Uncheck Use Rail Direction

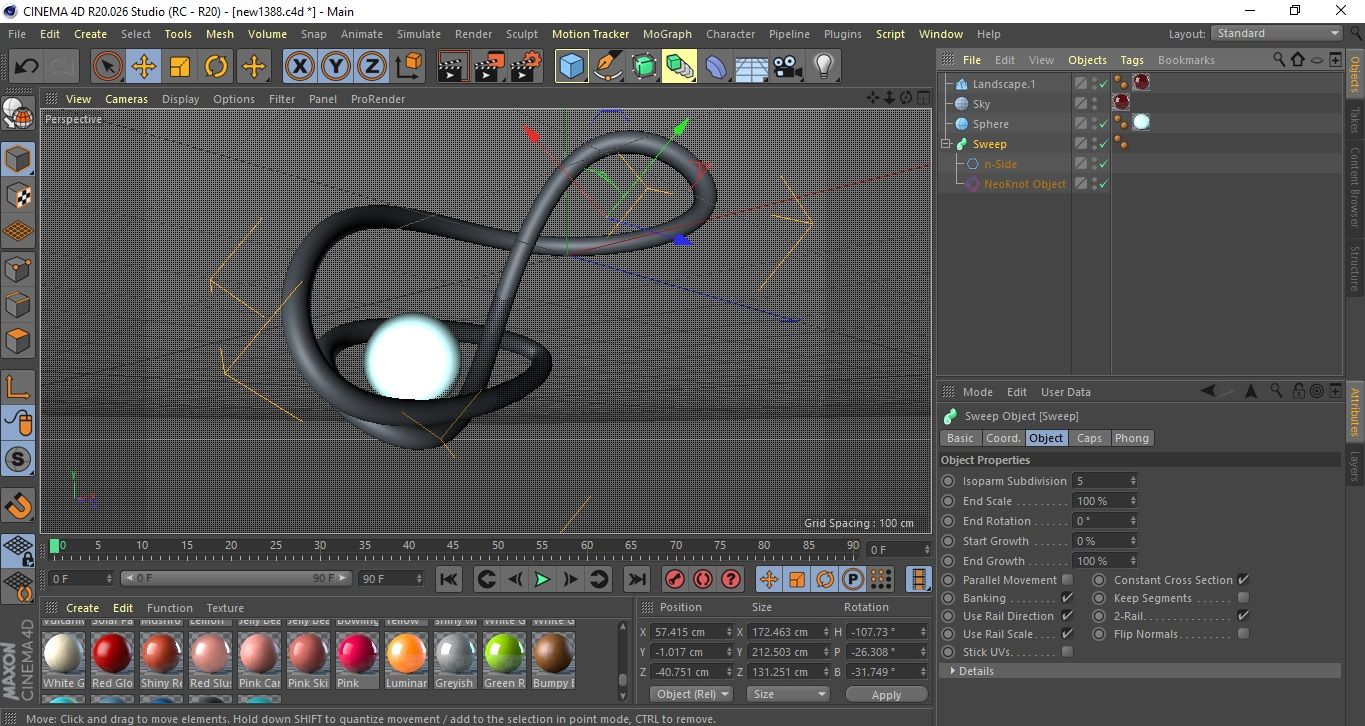pos(1067,616)
